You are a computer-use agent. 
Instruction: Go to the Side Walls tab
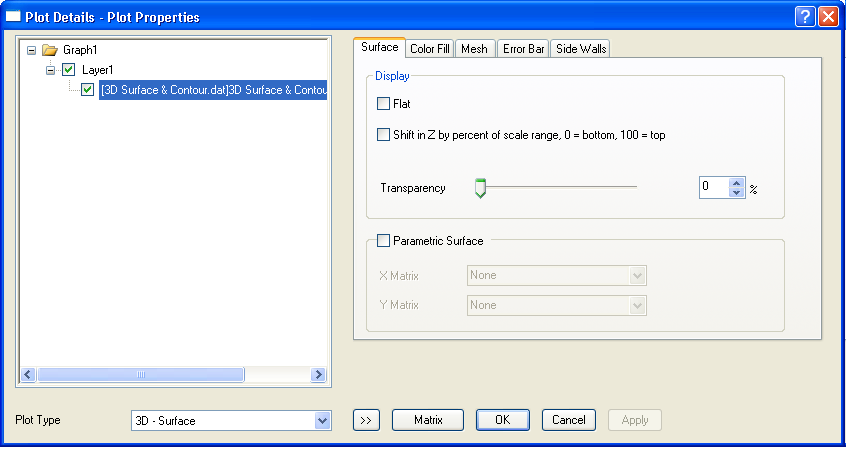[x=580, y=49]
